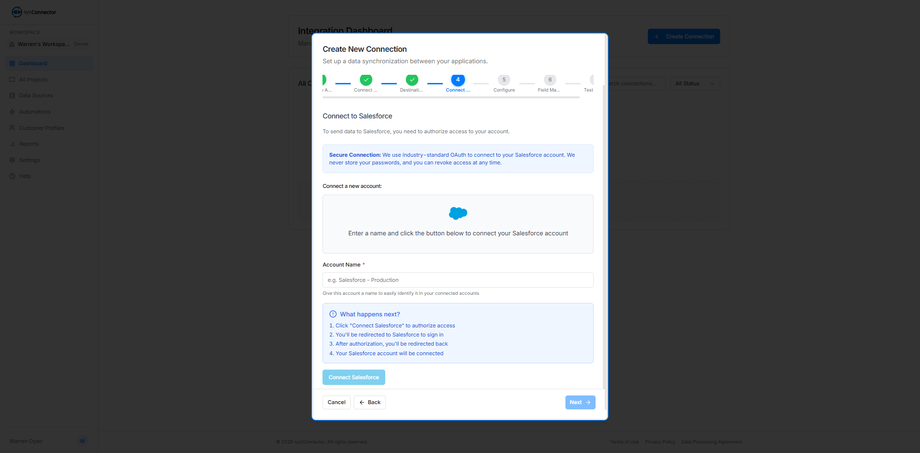Click the Back button
This screenshot has width=920, height=453.
coord(370,403)
